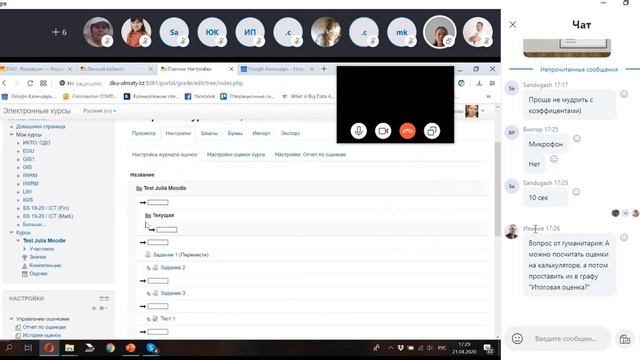Click the message text field in chat
The height and width of the screenshot is (360, 640).
(566, 339)
